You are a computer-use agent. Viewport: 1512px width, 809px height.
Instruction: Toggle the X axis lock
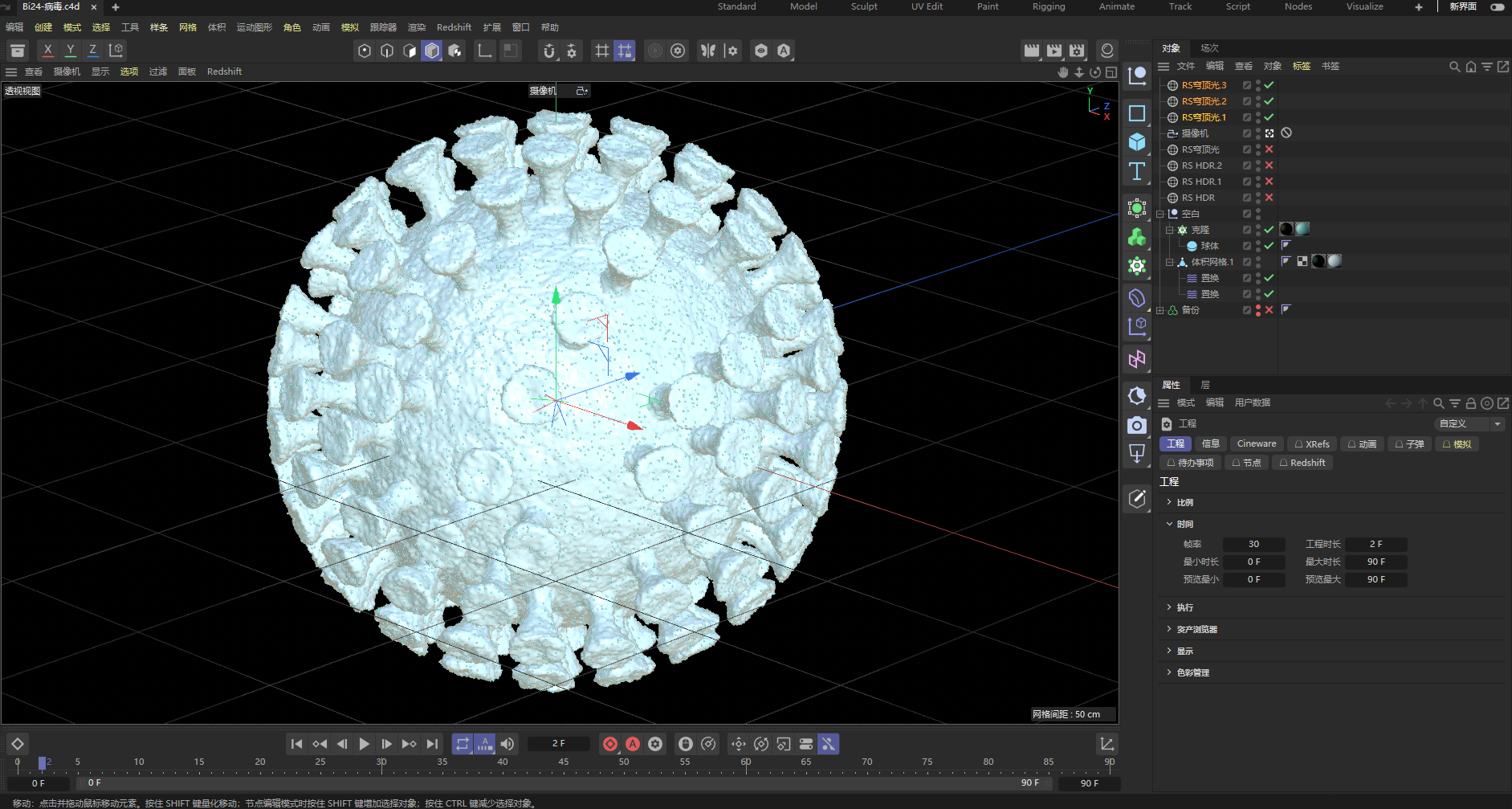[48, 51]
